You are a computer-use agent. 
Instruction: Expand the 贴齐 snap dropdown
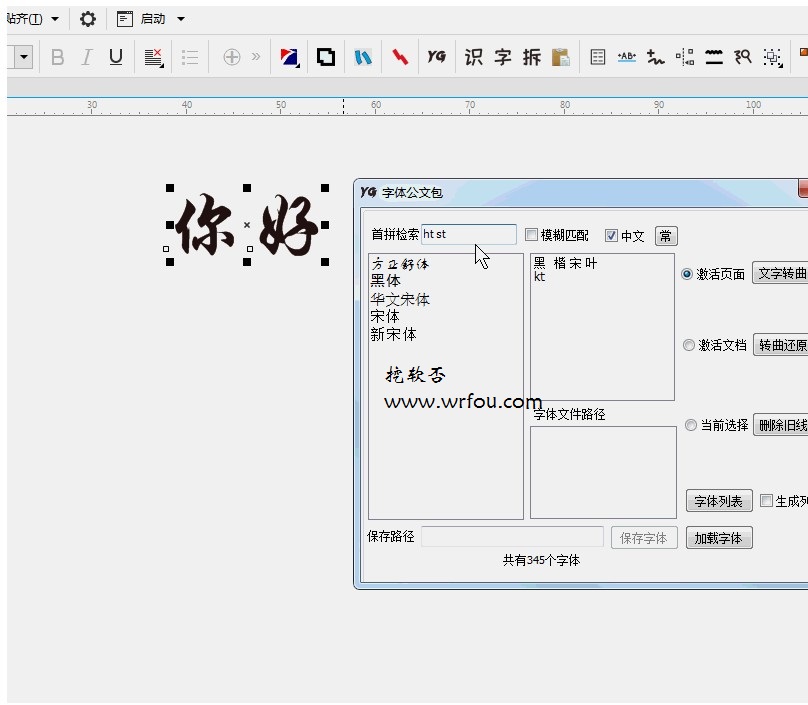pyautogui.click(x=54, y=19)
